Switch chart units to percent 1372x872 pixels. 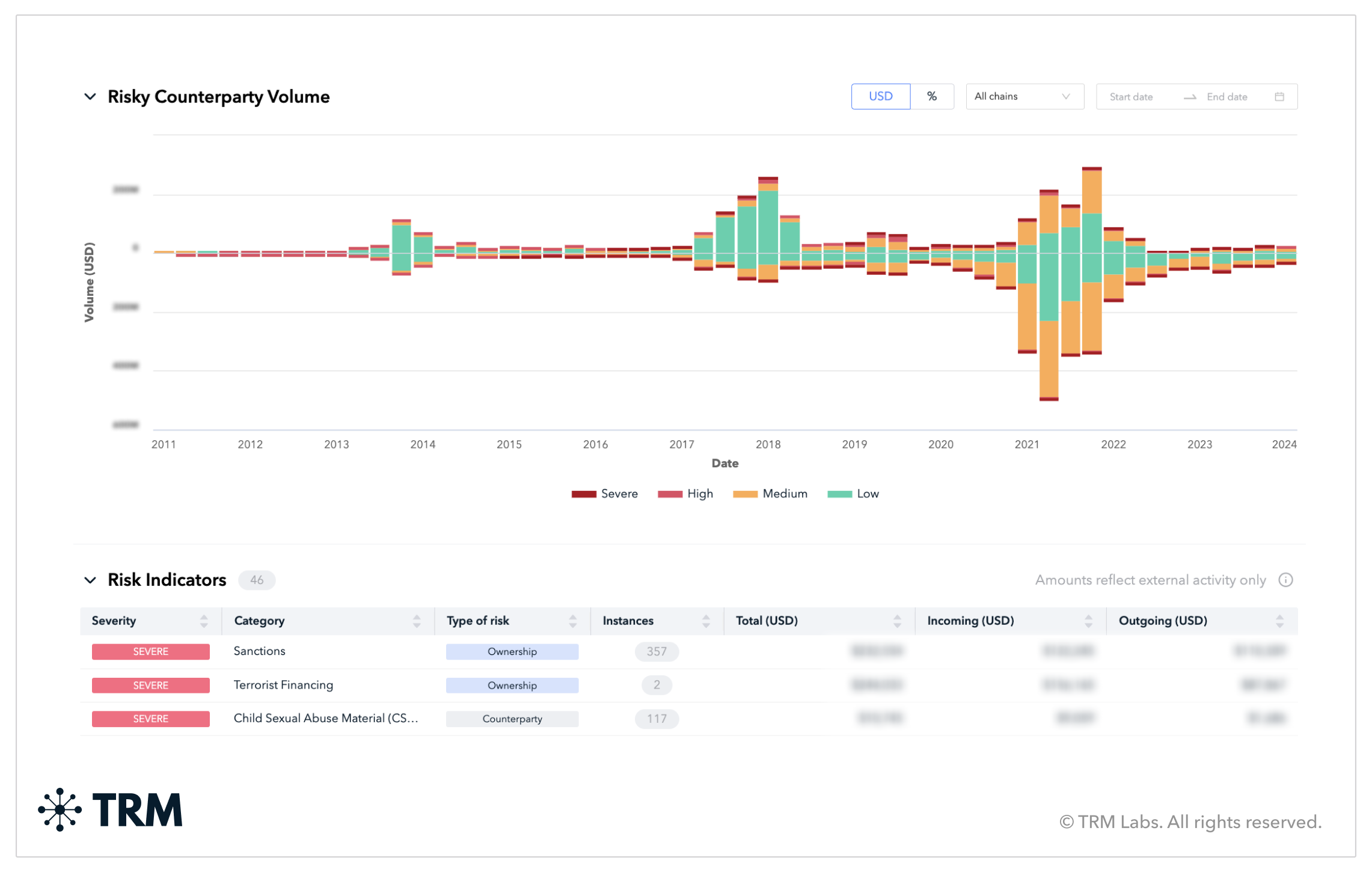tap(932, 96)
